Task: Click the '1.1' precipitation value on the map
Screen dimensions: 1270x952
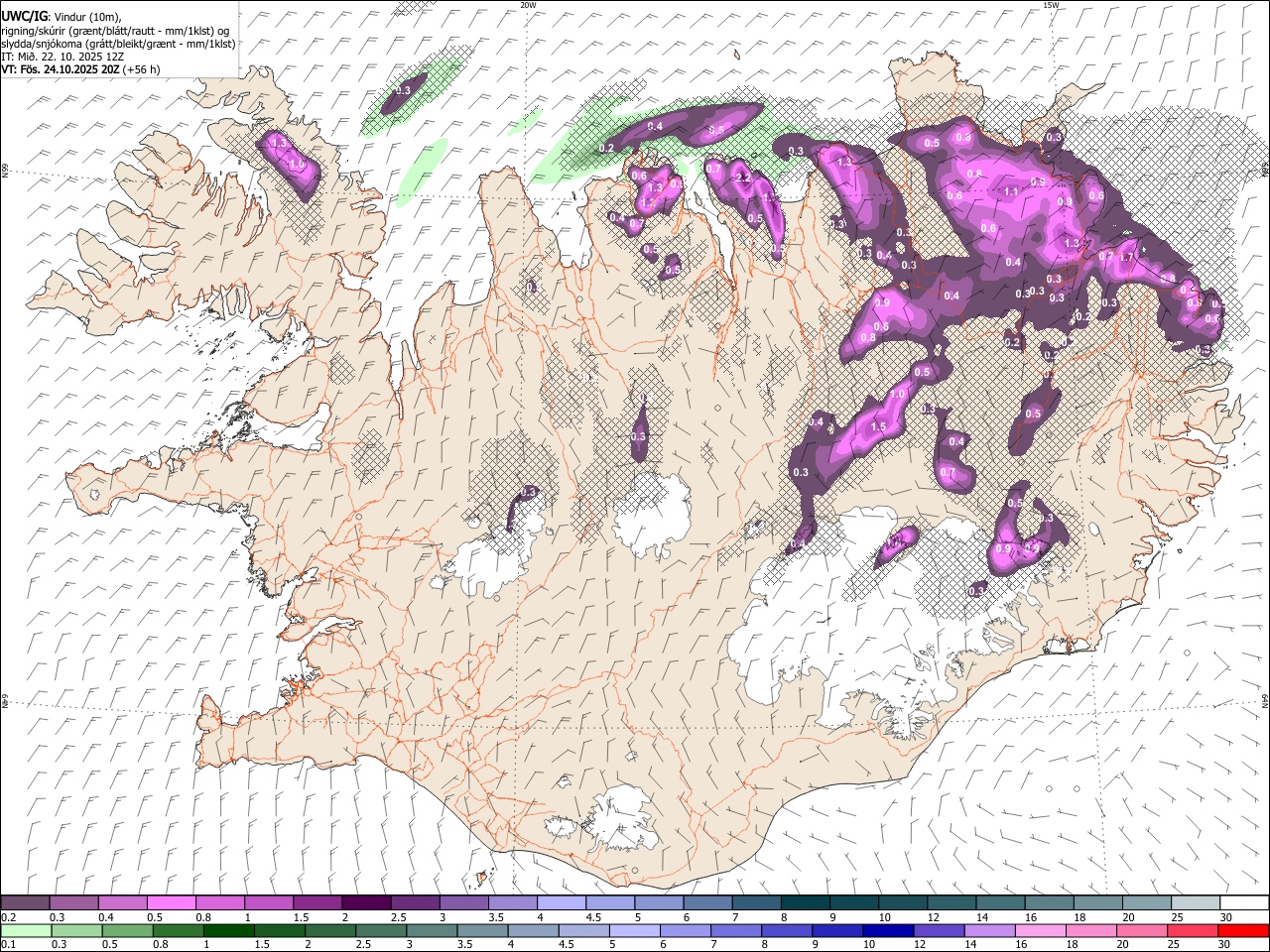Action: pyautogui.click(x=1013, y=191)
